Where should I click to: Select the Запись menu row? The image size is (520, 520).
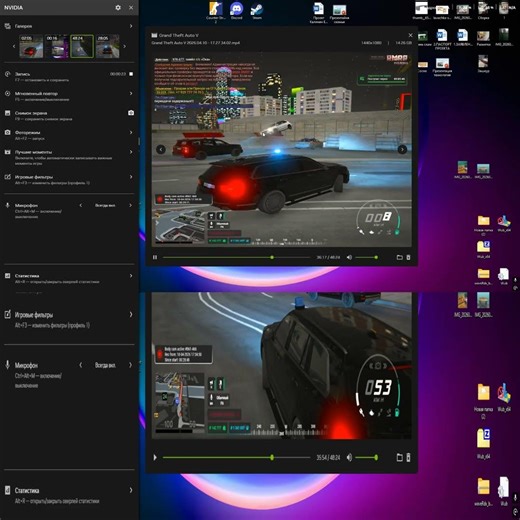69,77
